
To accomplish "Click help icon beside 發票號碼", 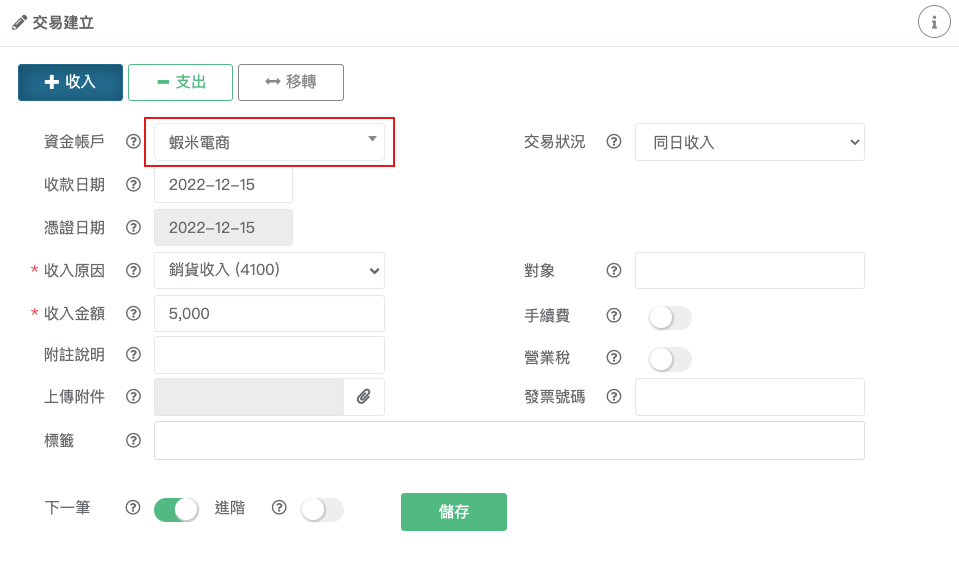I will pos(613,397).
